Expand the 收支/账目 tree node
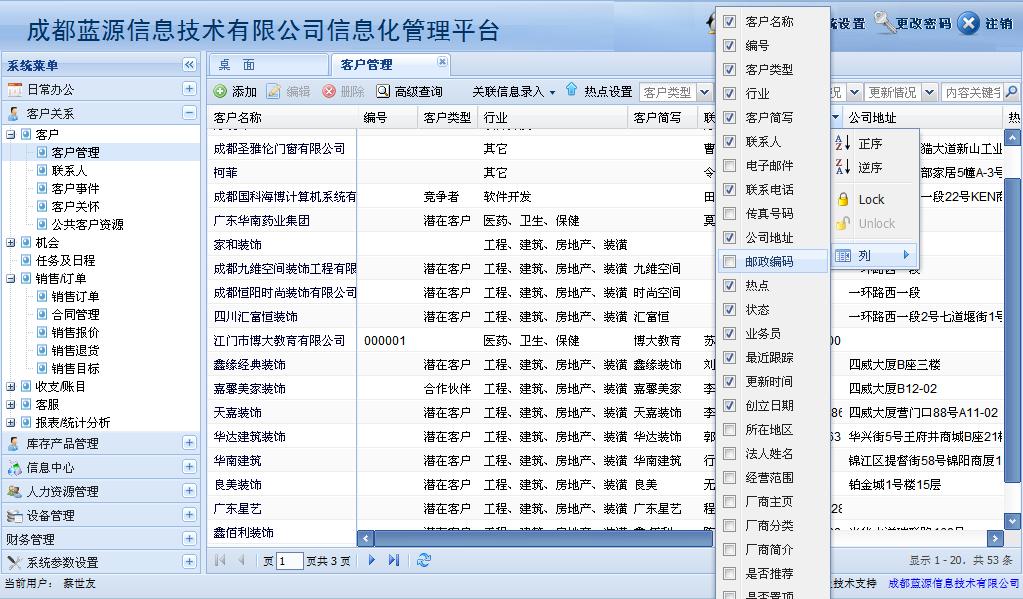The image size is (1023, 599). tap(10, 386)
